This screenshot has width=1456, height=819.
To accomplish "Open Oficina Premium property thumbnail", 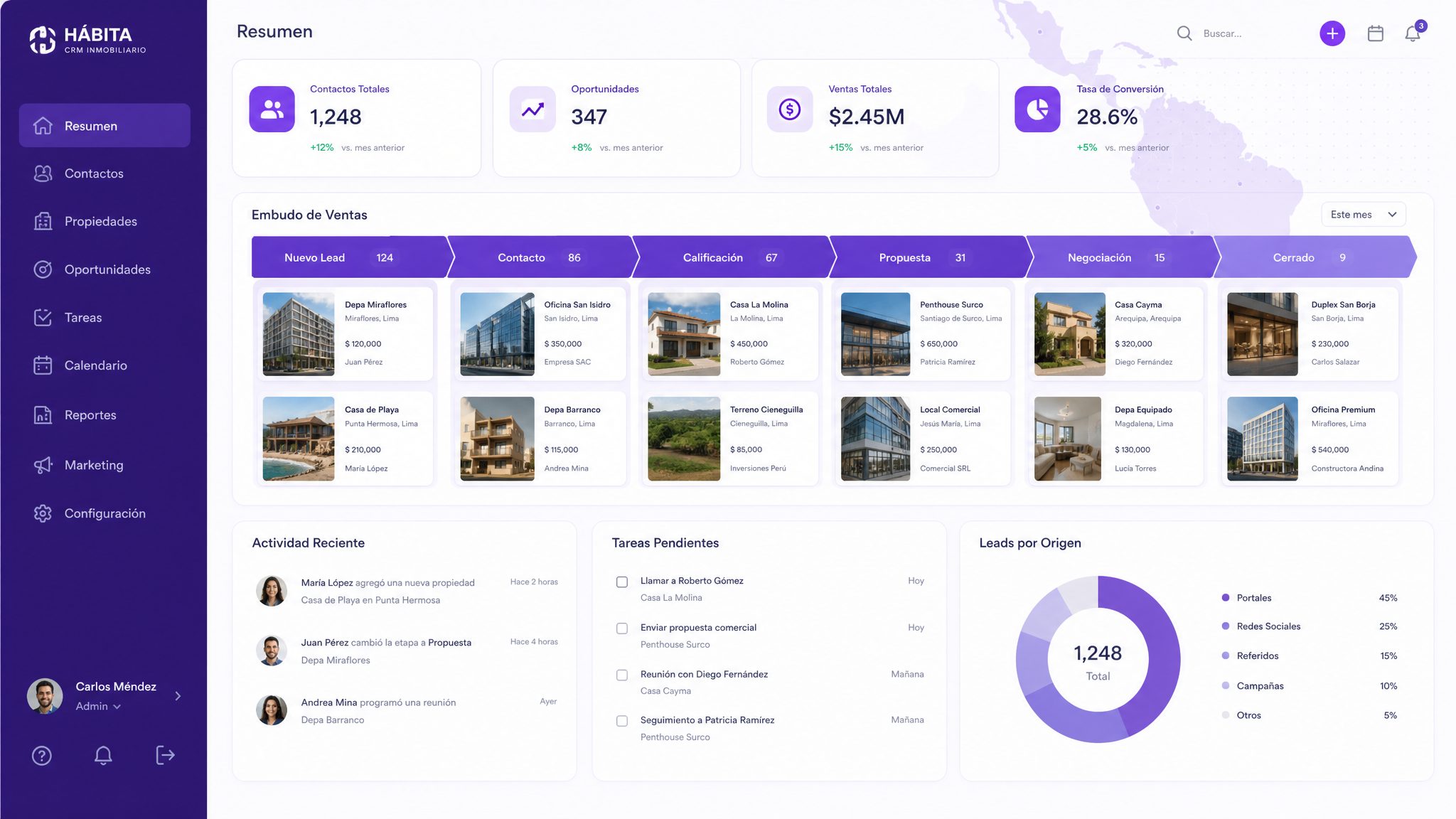I will click(1263, 439).
